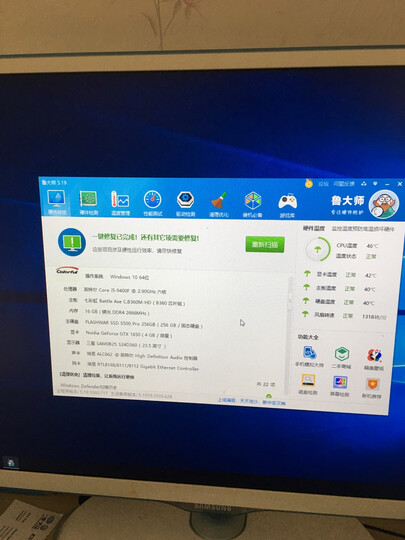
Task: Open the title bar dropdown menu arrow
Action: click(375, 184)
